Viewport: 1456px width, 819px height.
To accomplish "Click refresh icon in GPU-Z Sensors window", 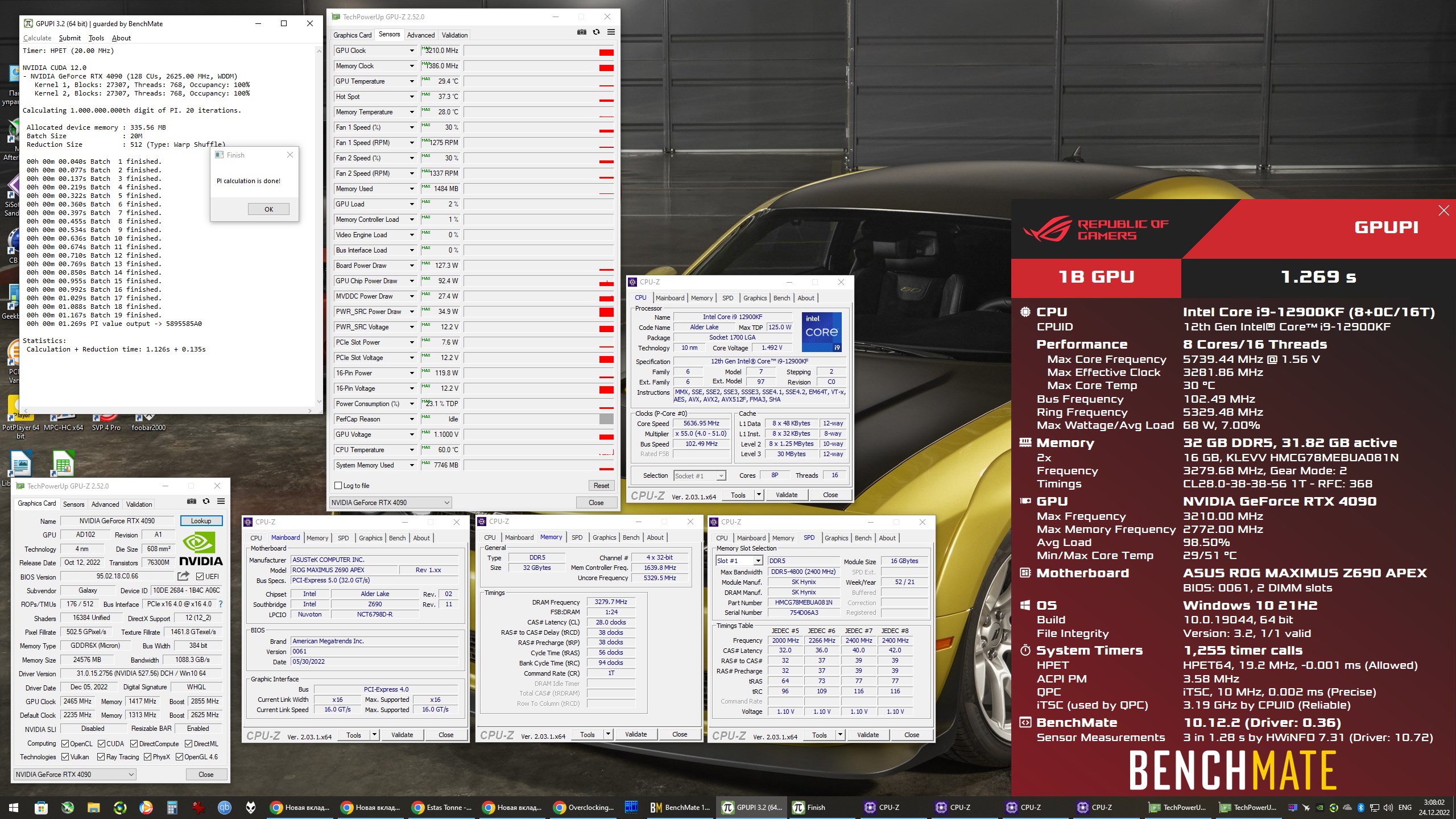I will tap(596, 32).
